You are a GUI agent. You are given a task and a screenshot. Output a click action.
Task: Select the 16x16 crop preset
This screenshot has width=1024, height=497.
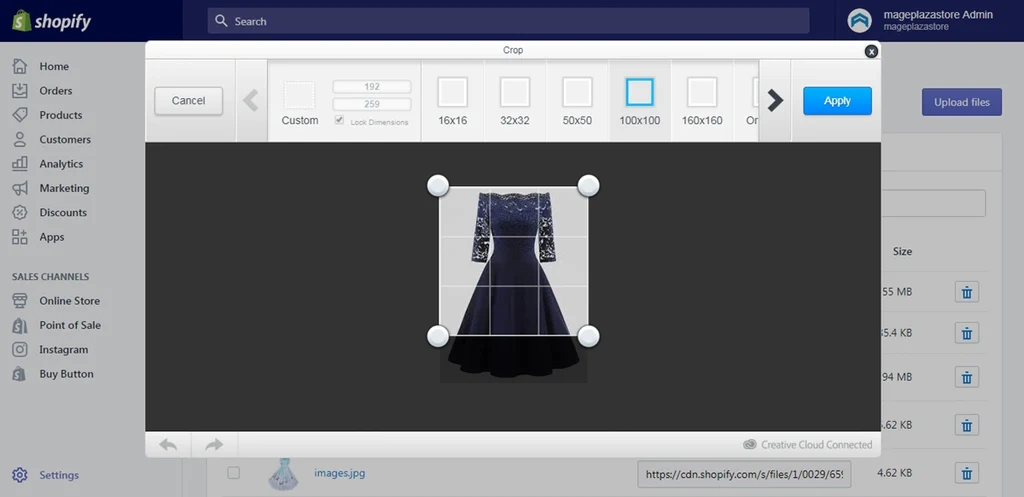click(452, 100)
